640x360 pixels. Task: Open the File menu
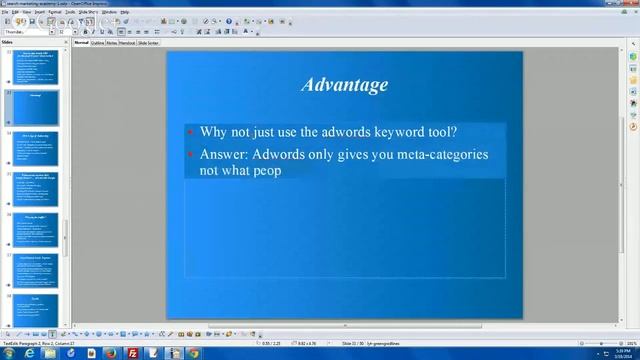point(4,12)
